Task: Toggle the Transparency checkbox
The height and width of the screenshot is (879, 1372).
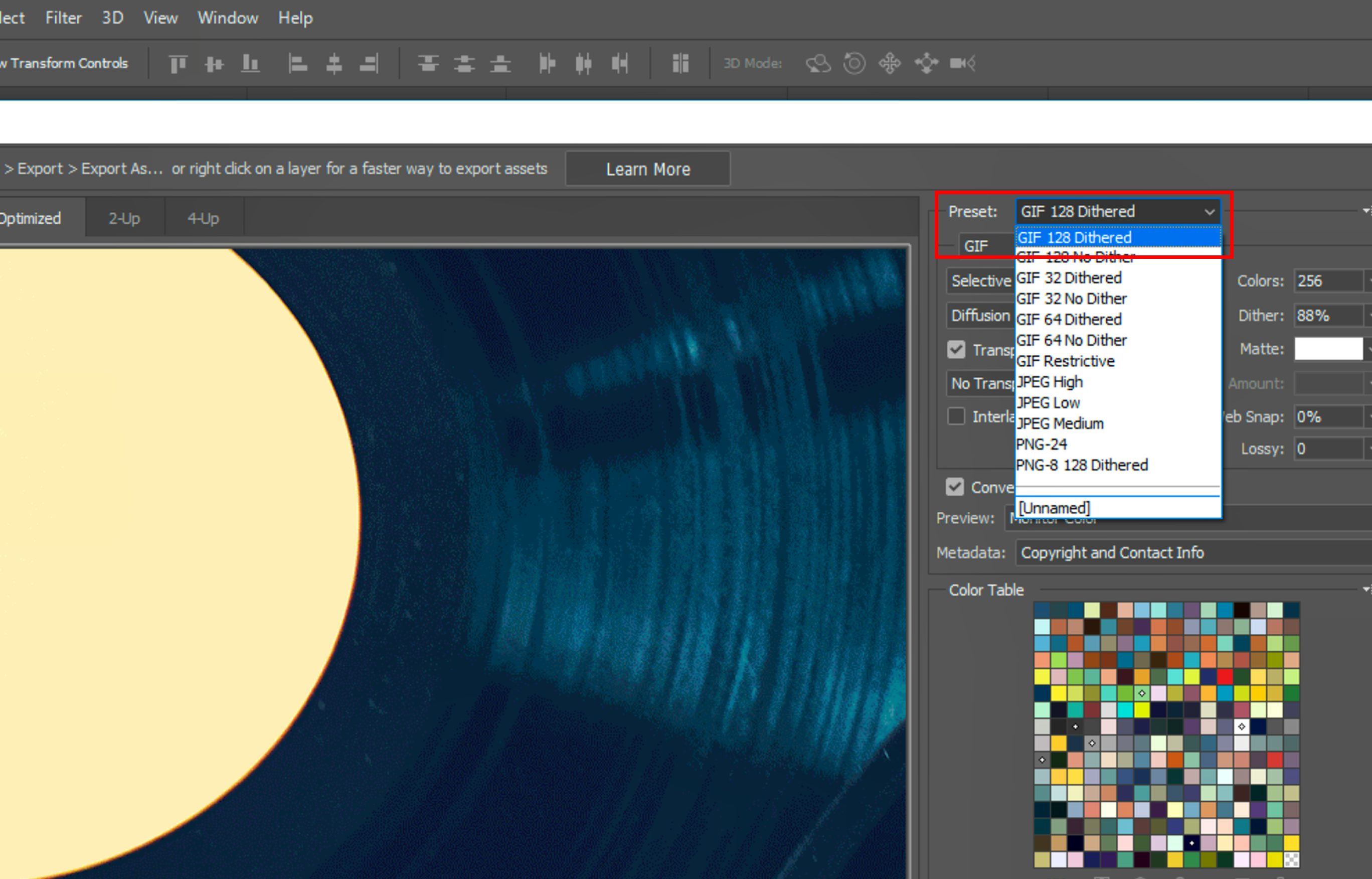Action: pos(956,349)
